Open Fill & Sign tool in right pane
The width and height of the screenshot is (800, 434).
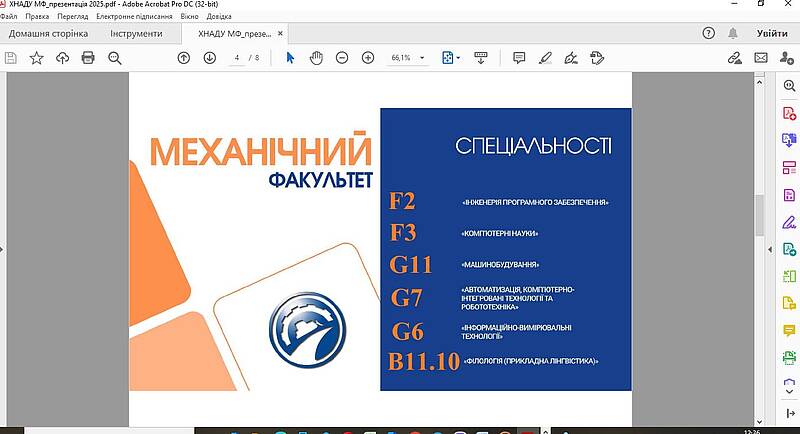point(789,222)
